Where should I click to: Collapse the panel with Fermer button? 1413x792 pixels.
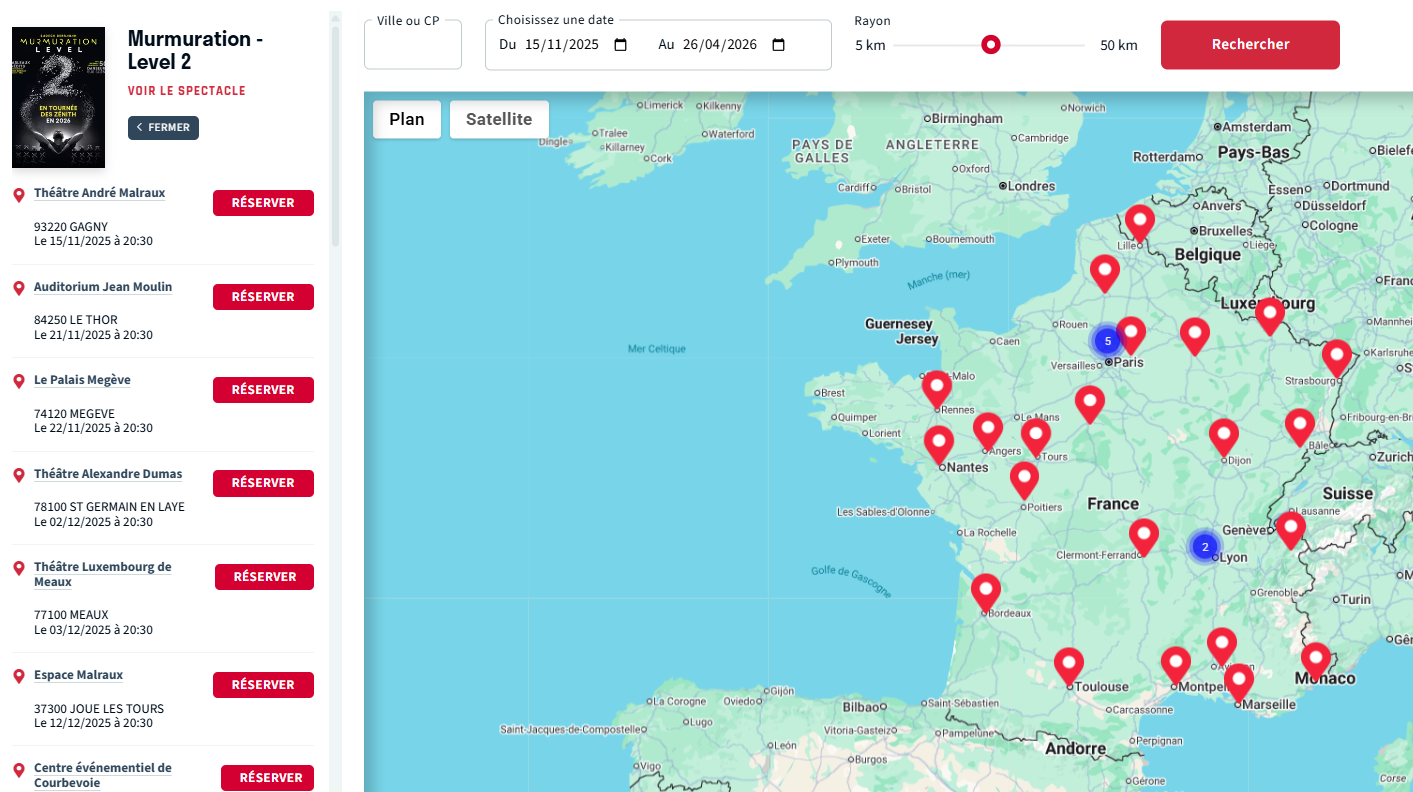(x=163, y=128)
